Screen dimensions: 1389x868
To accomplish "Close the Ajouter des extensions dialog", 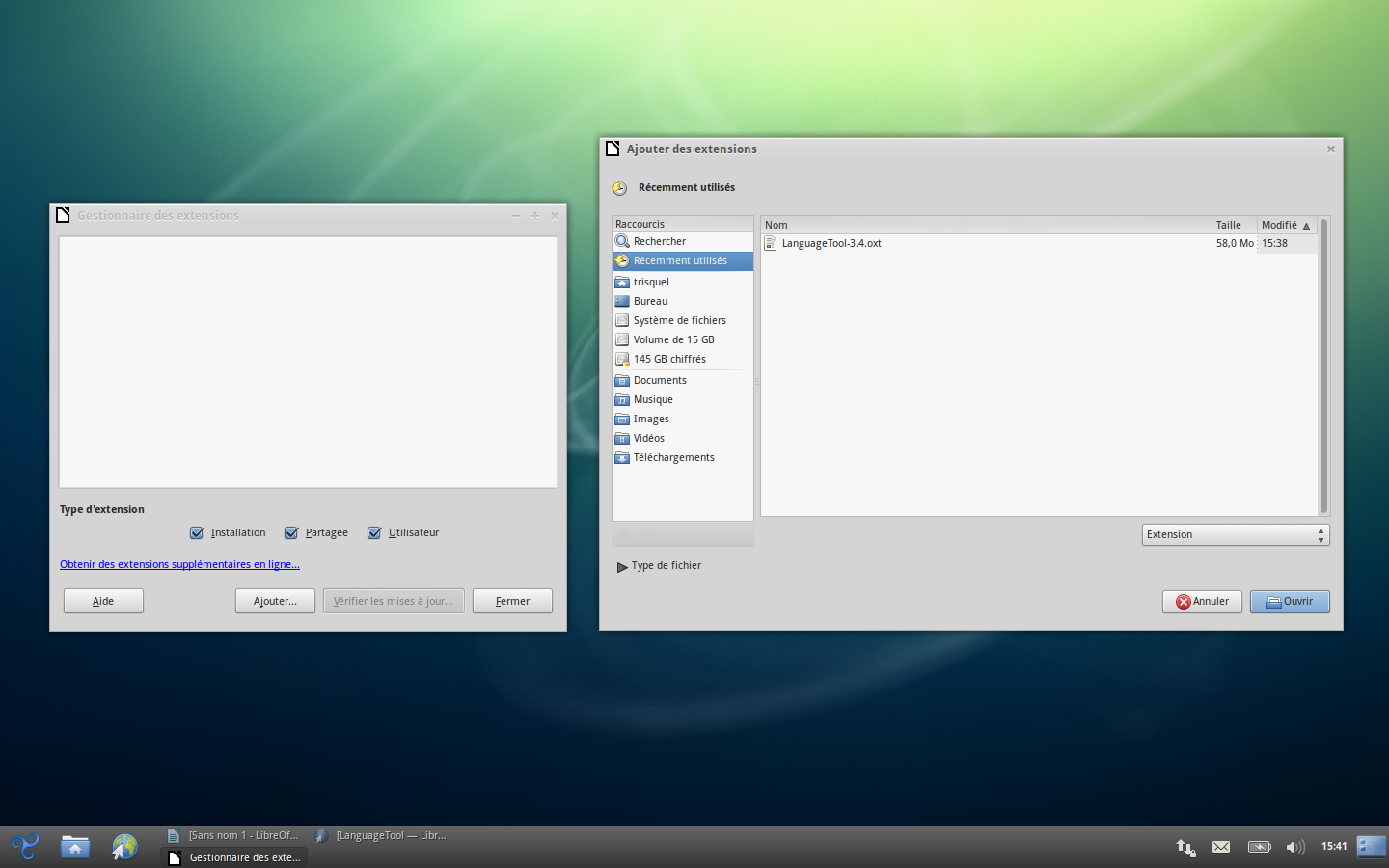I will tap(1331, 149).
